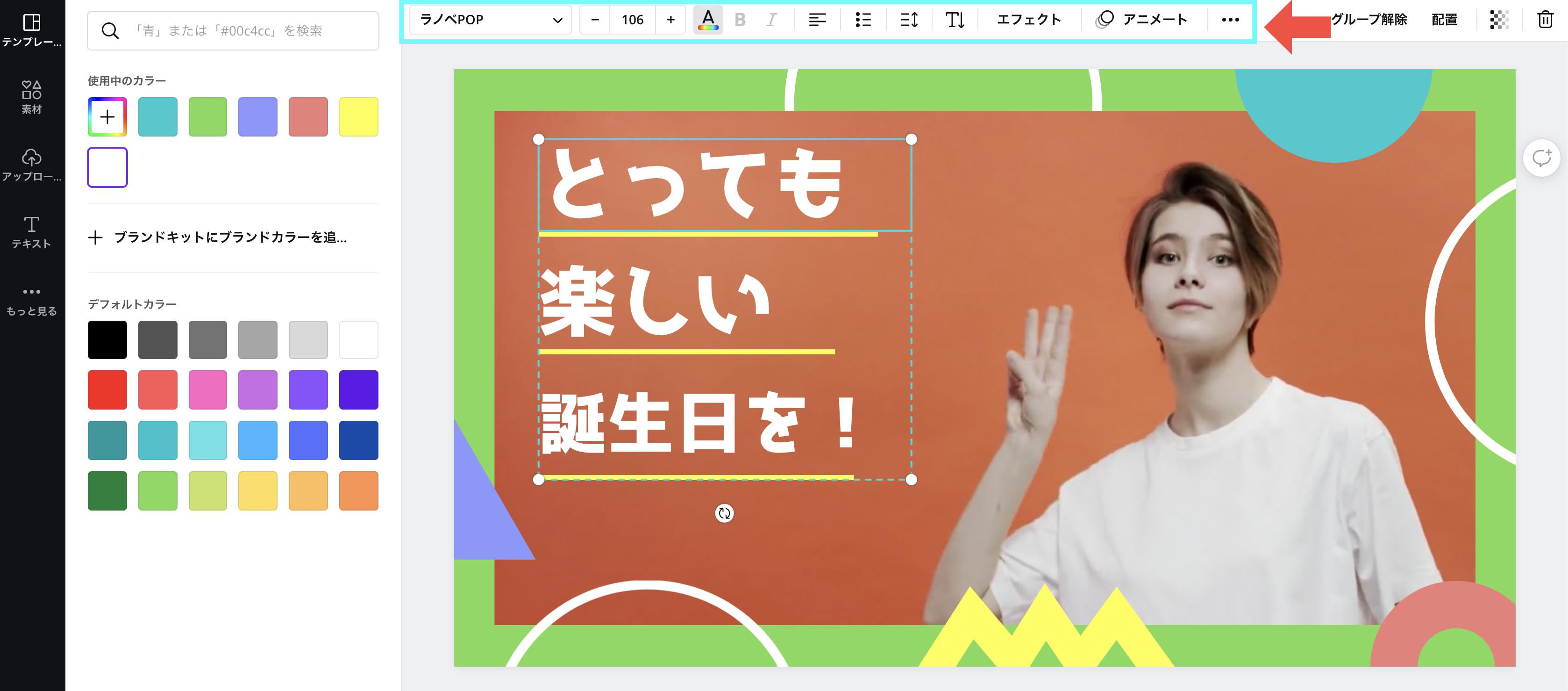Add a new color with plus swatch
The width and height of the screenshot is (1568, 691).
pos(107,116)
